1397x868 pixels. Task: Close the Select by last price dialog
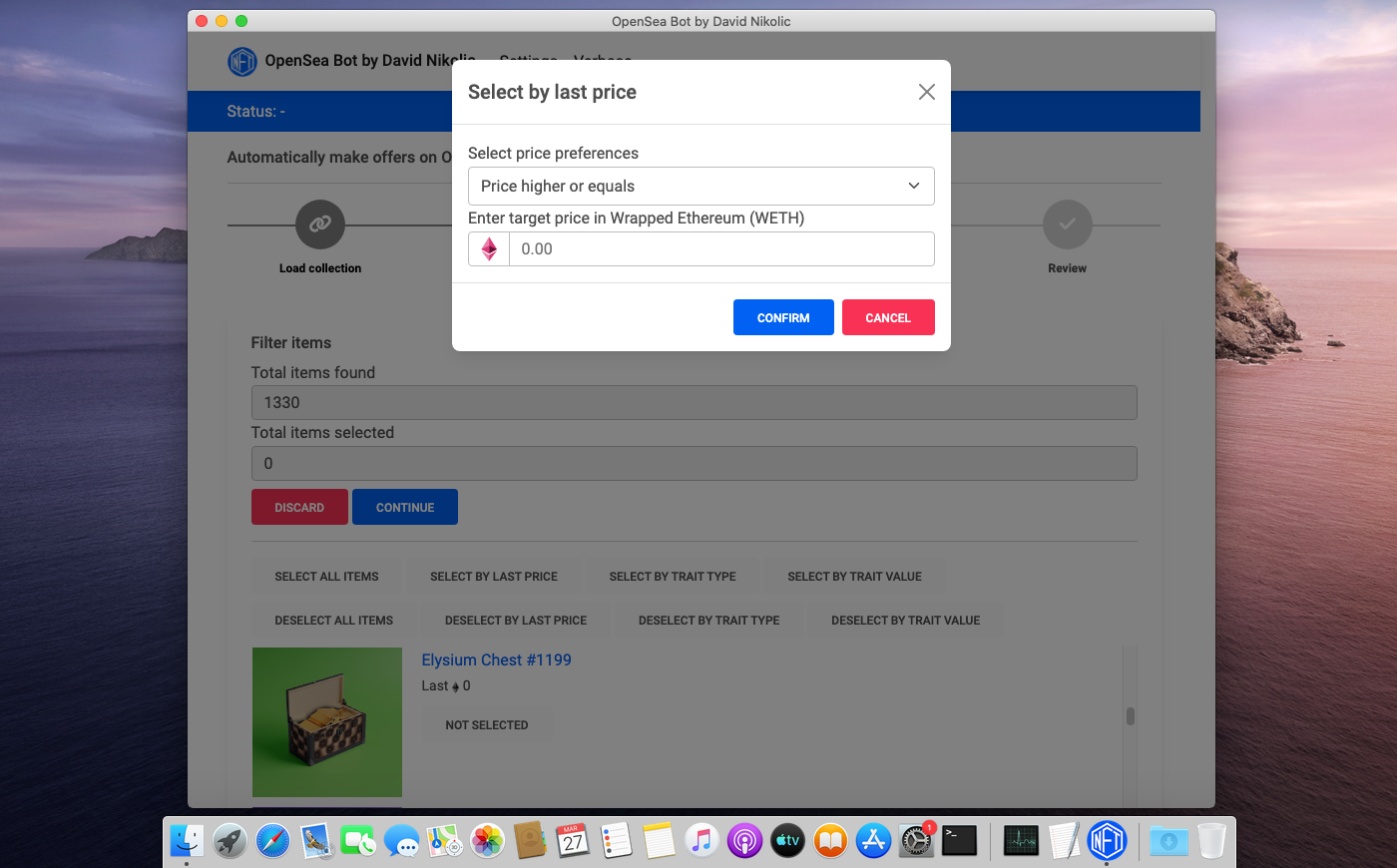[926, 92]
